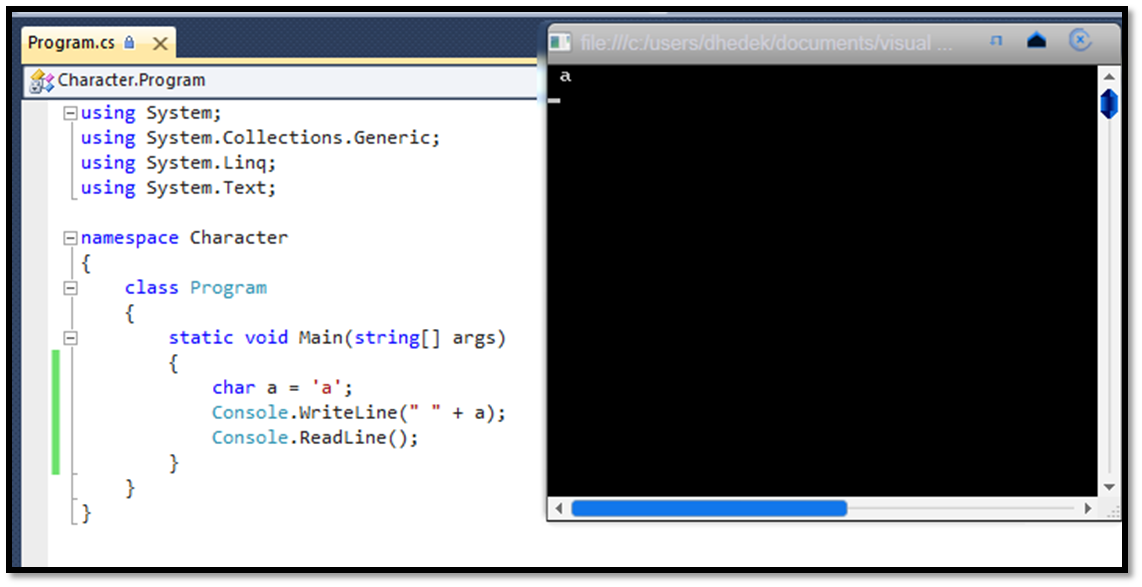Click the Console.WriteLine statement
Image resolution: width=1142 pixels, height=587 pixels.
pos(358,412)
